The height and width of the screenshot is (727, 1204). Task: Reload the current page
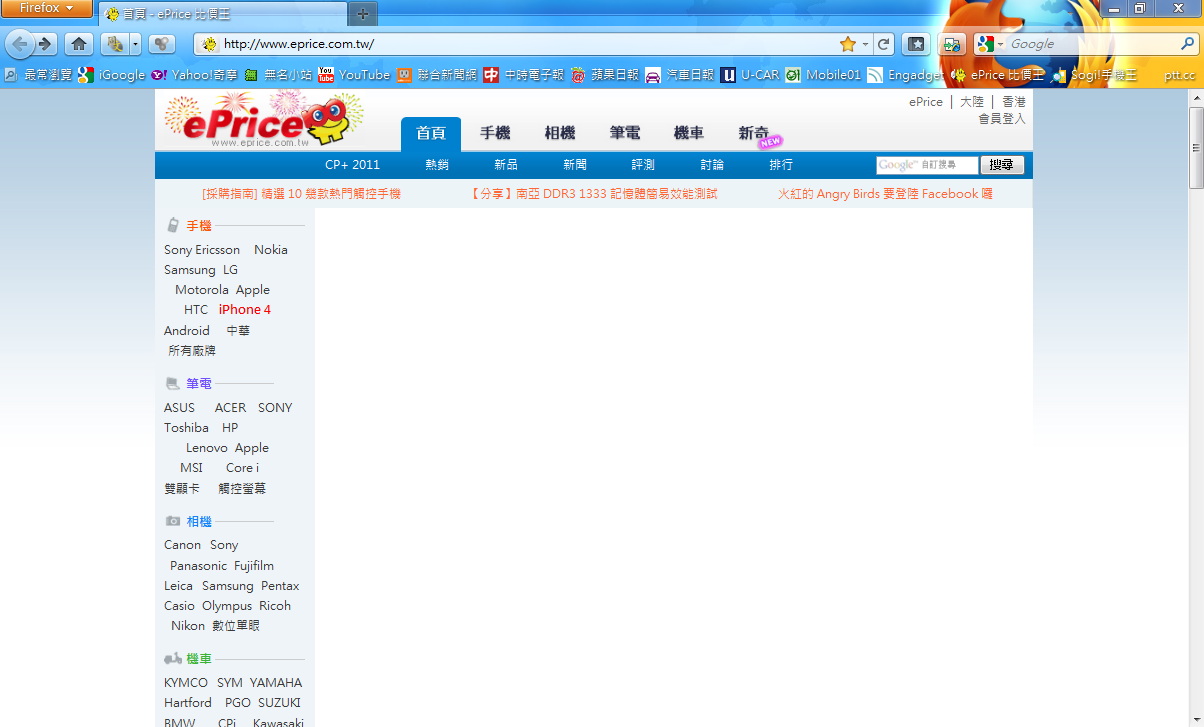pos(883,44)
